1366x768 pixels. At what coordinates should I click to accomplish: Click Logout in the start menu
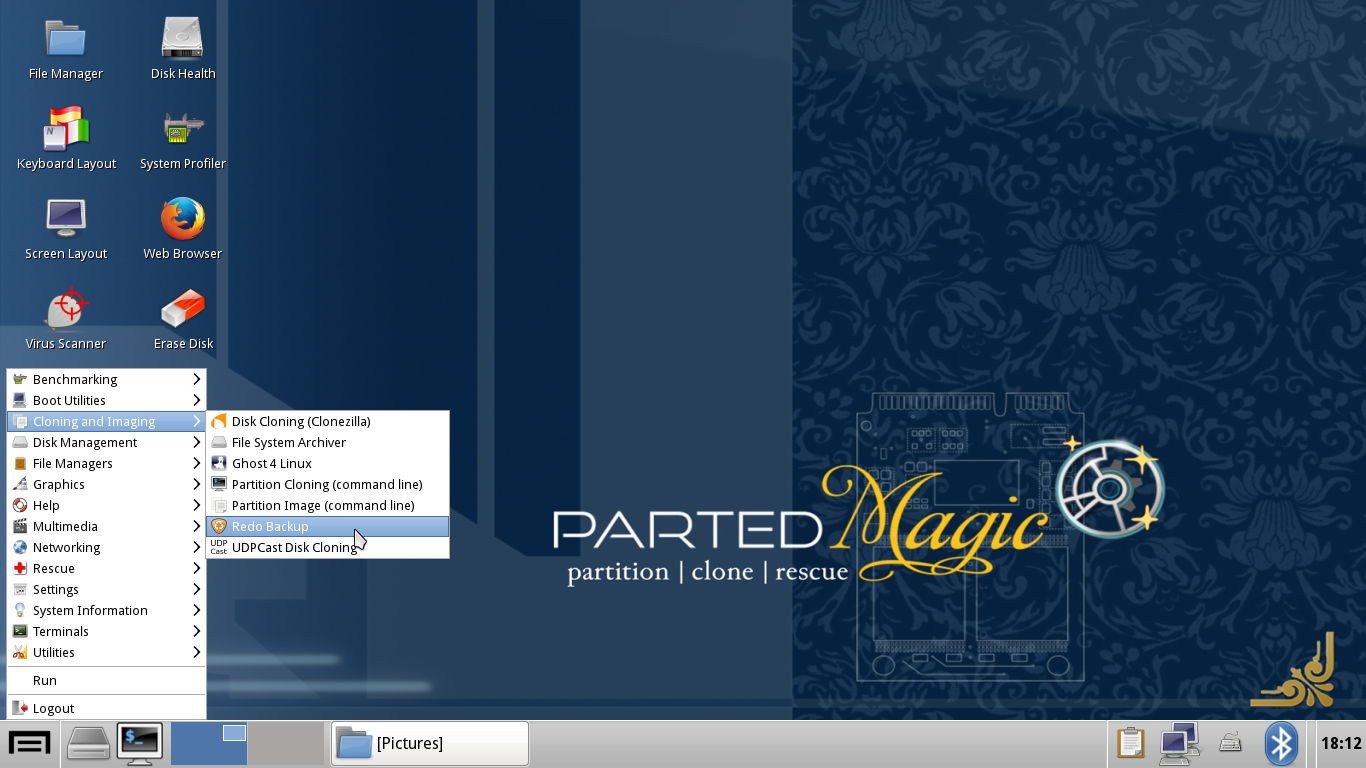pos(53,708)
